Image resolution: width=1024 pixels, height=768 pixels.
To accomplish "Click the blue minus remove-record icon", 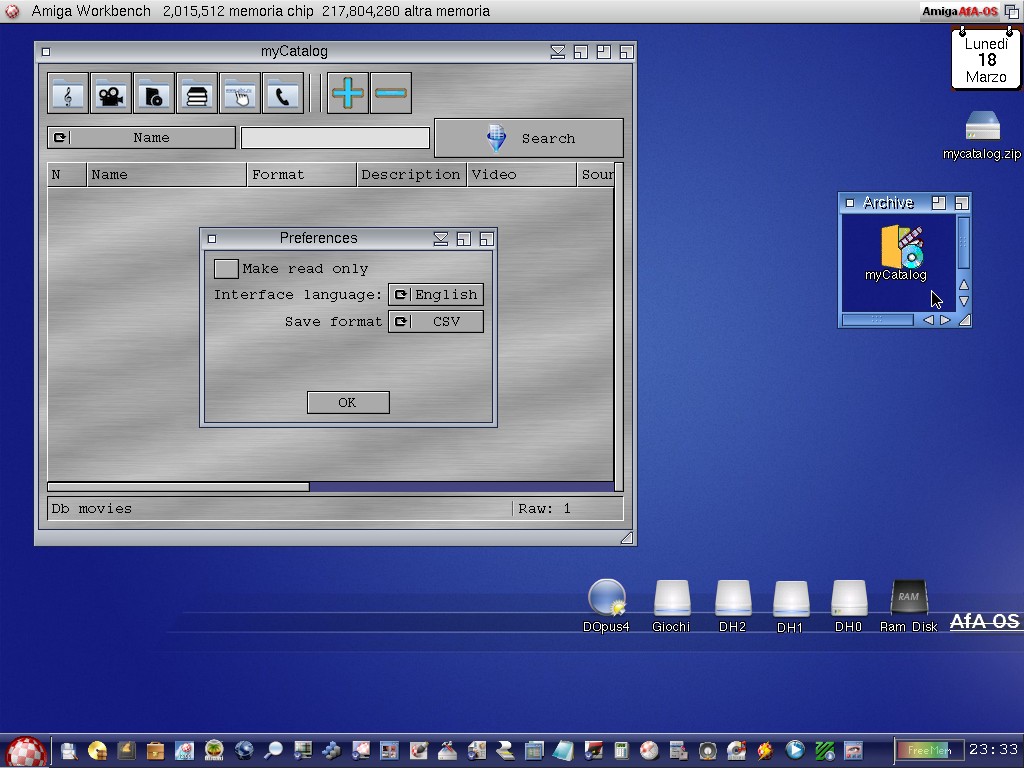I will point(391,94).
